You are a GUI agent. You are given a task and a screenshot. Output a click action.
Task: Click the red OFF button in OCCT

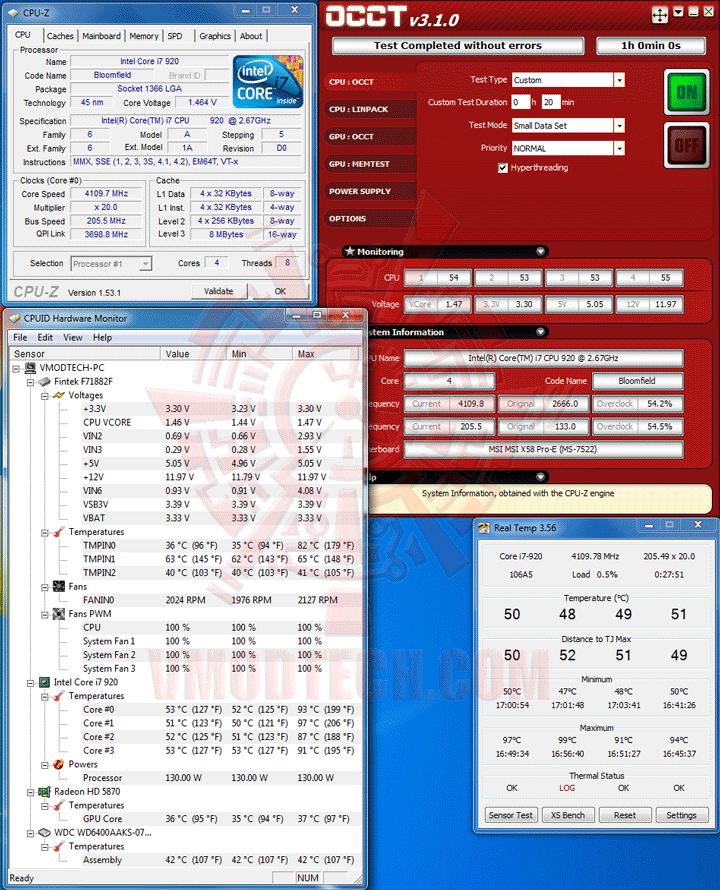[x=686, y=145]
